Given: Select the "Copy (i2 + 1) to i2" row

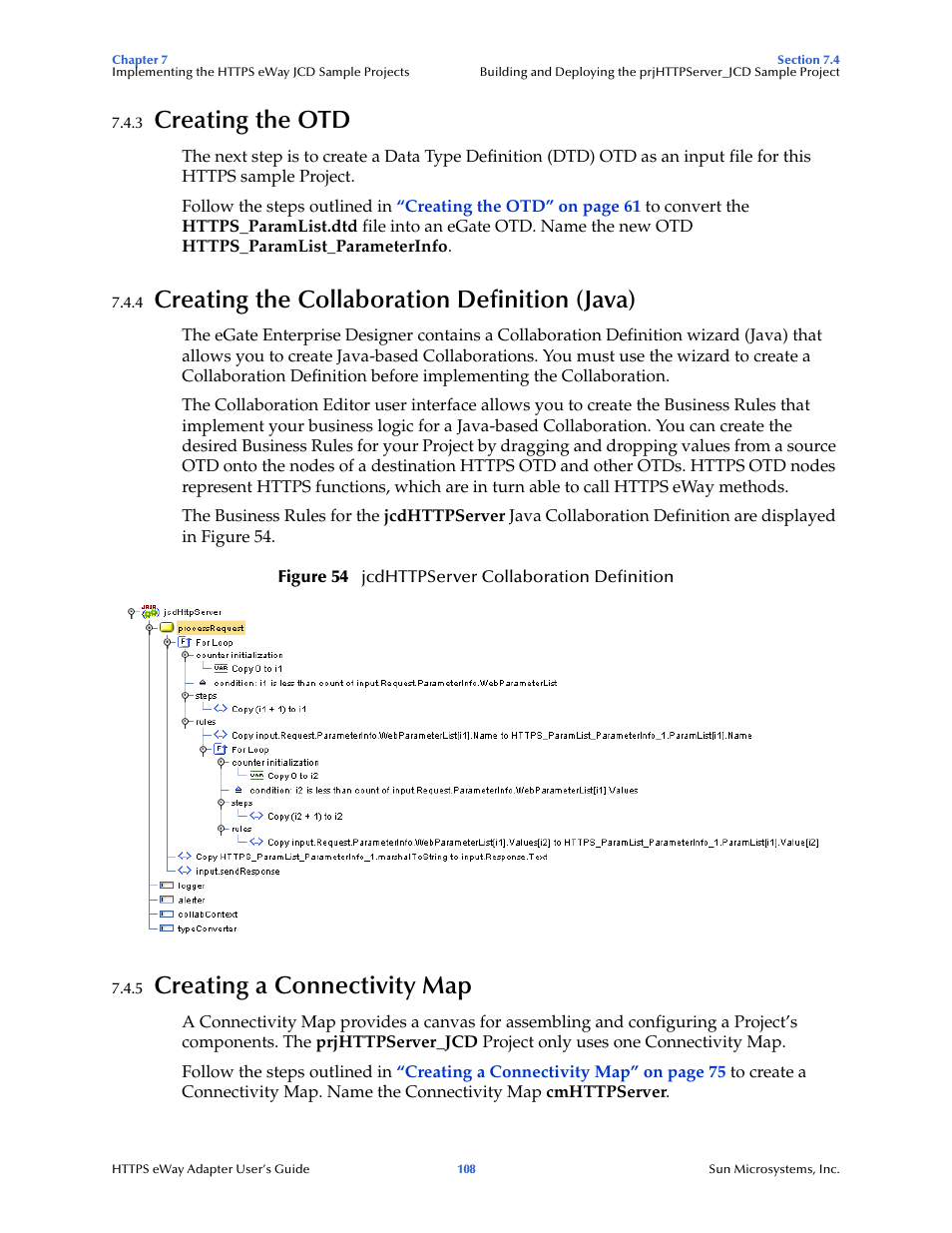Looking at the screenshot, I should pyautogui.click(x=305, y=816).
